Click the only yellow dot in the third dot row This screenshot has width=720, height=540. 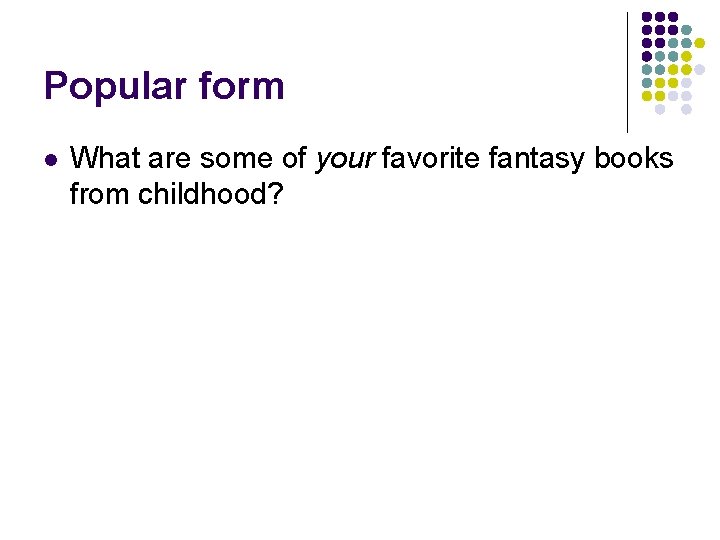tap(699, 43)
